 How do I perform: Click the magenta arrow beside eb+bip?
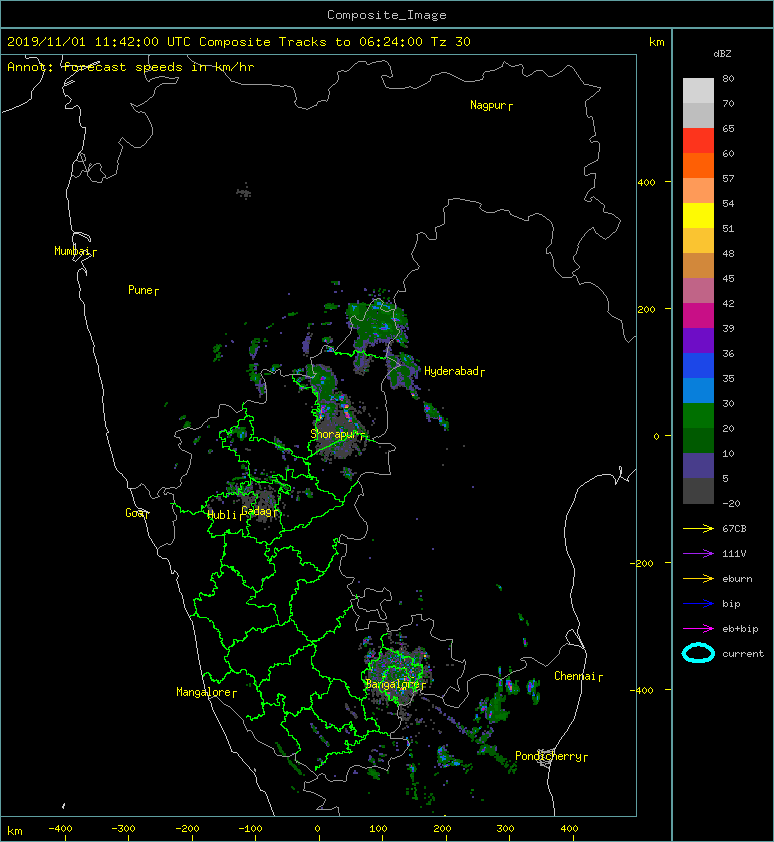point(698,628)
